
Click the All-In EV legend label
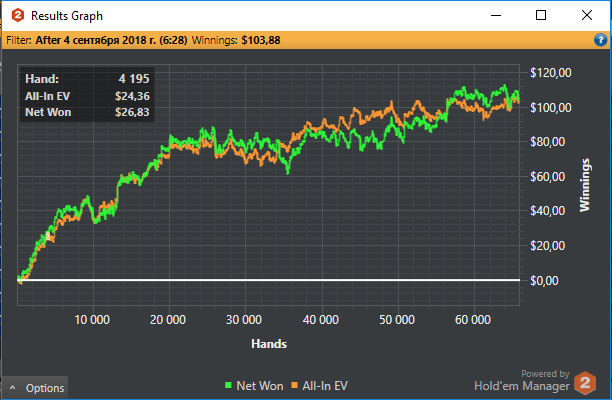tap(325, 386)
